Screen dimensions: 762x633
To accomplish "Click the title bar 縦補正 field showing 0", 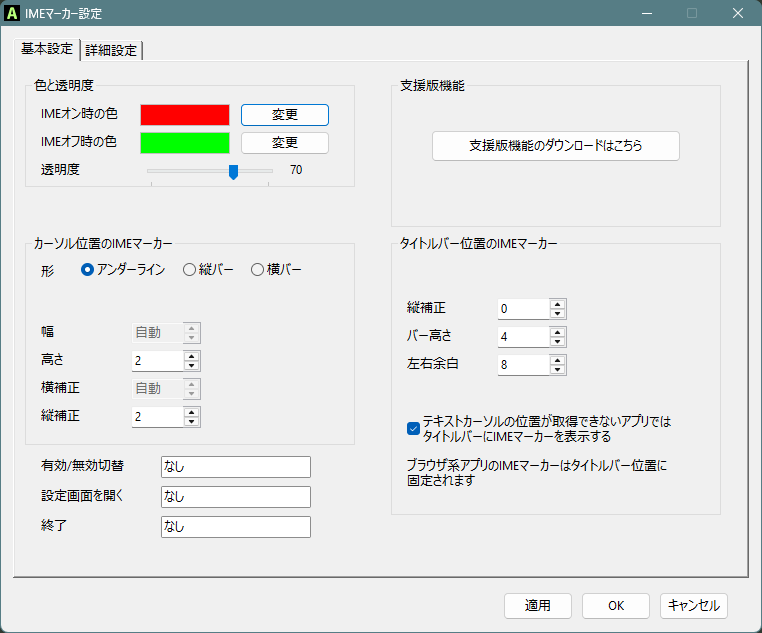I will point(523,309).
